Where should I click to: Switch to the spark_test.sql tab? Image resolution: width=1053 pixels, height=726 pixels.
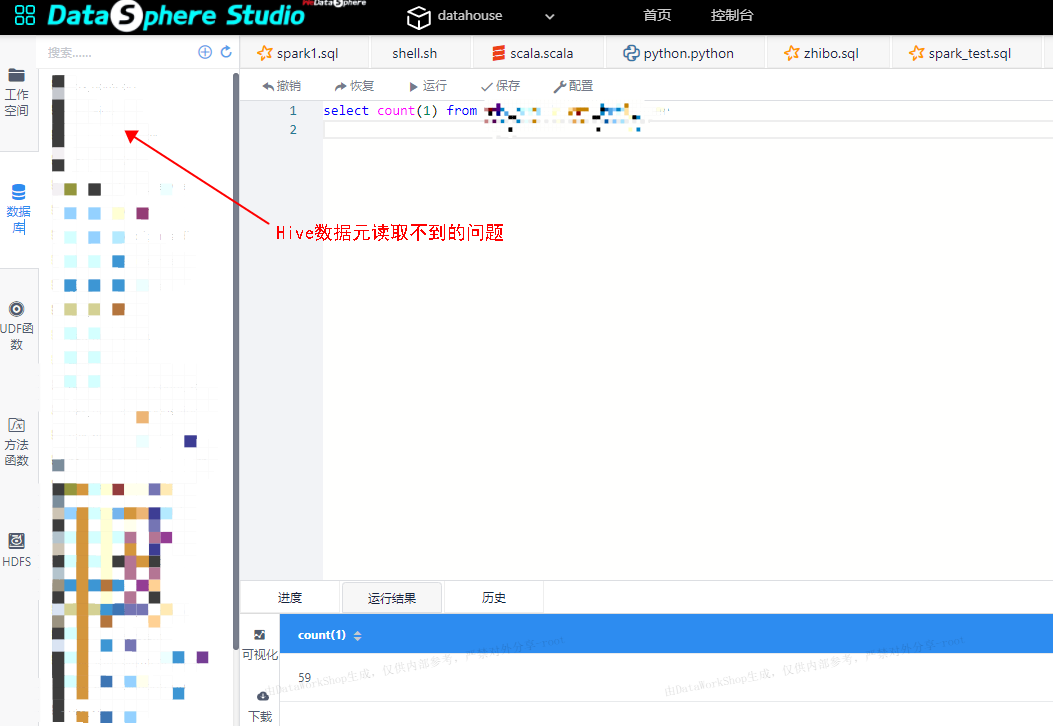[x=967, y=53]
